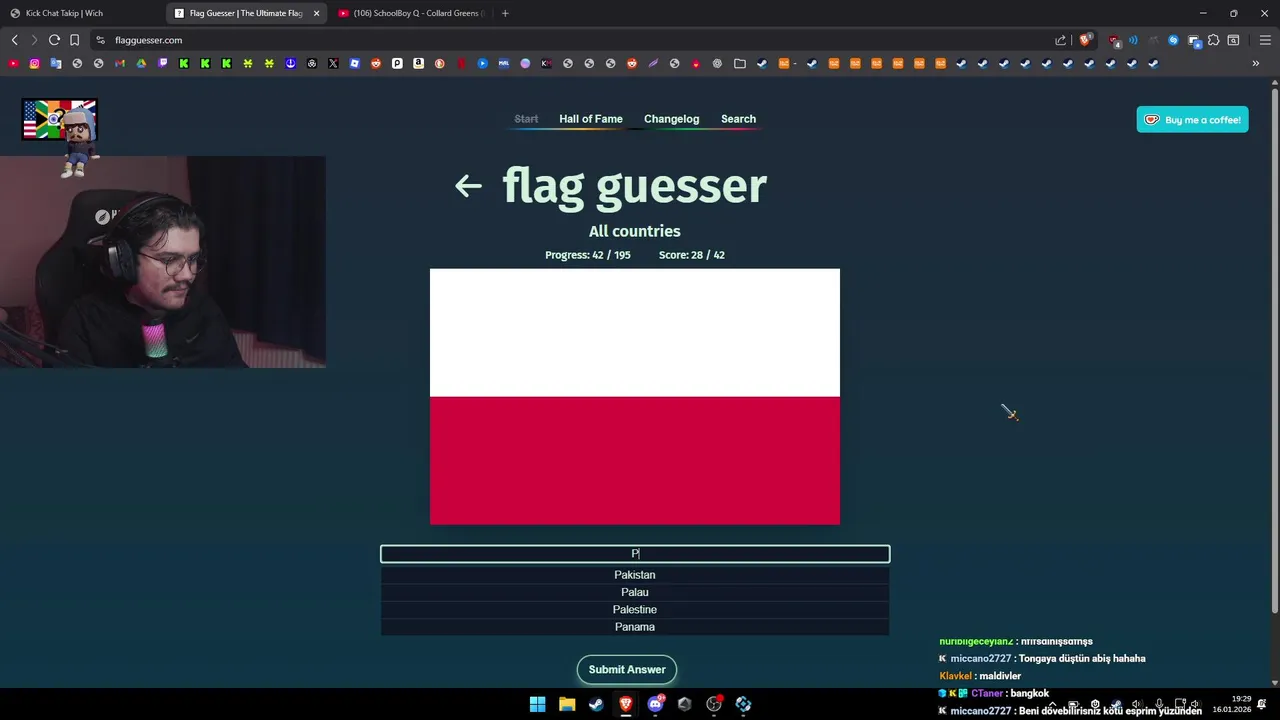Click the Brave browser taskbar icon

coord(626,704)
